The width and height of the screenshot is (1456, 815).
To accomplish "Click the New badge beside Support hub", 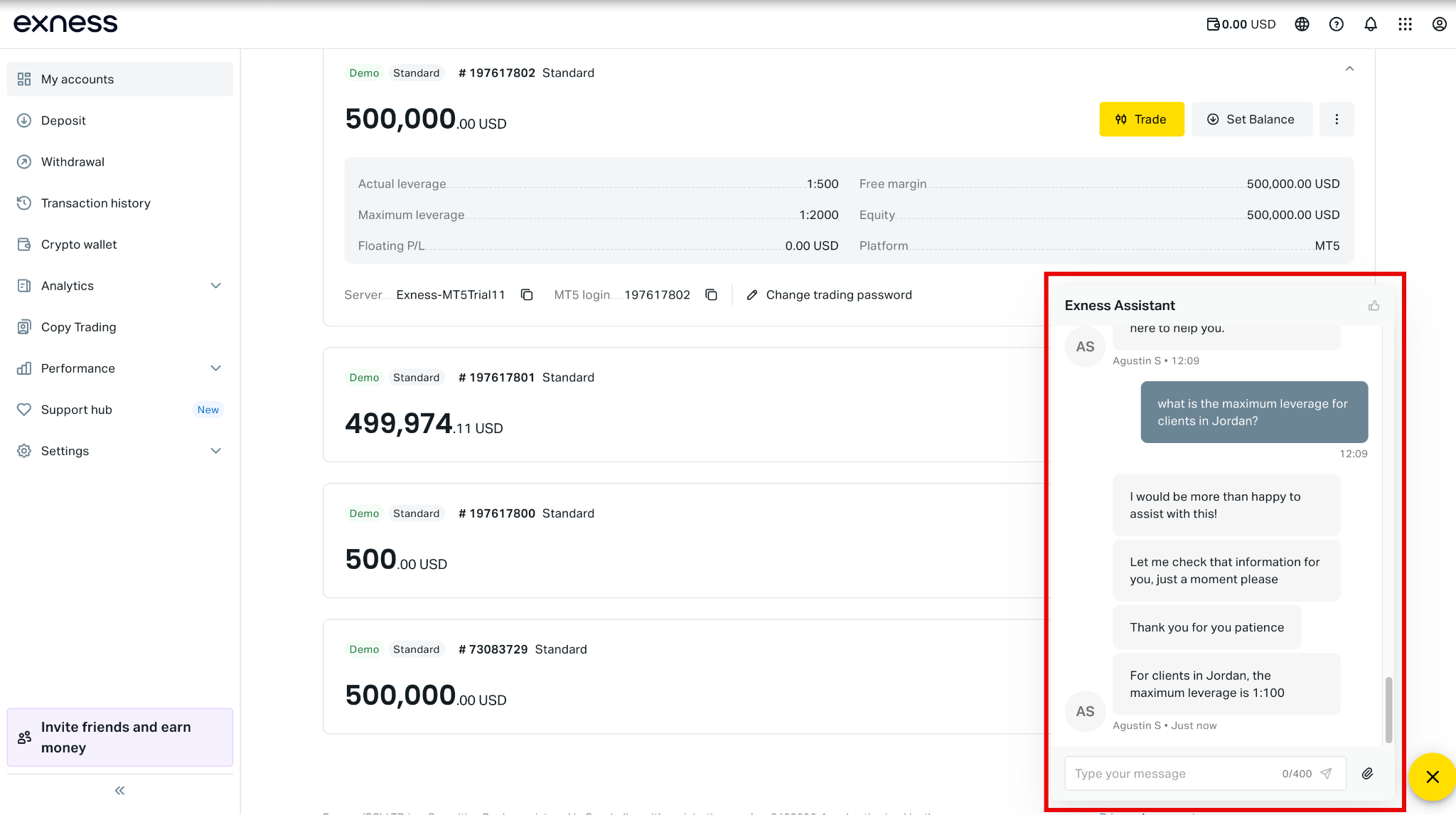I will pyautogui.click(x=208, y=410).
